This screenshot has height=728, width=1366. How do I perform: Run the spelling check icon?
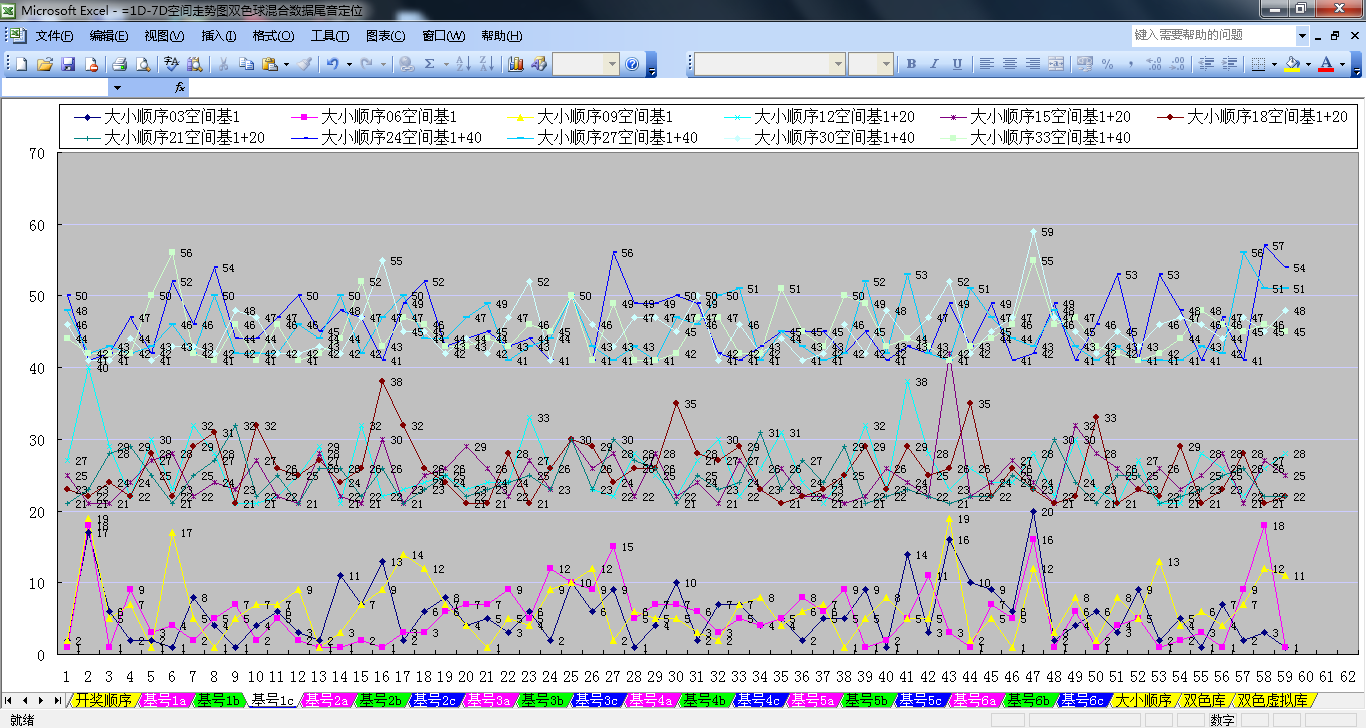[171, 64]
